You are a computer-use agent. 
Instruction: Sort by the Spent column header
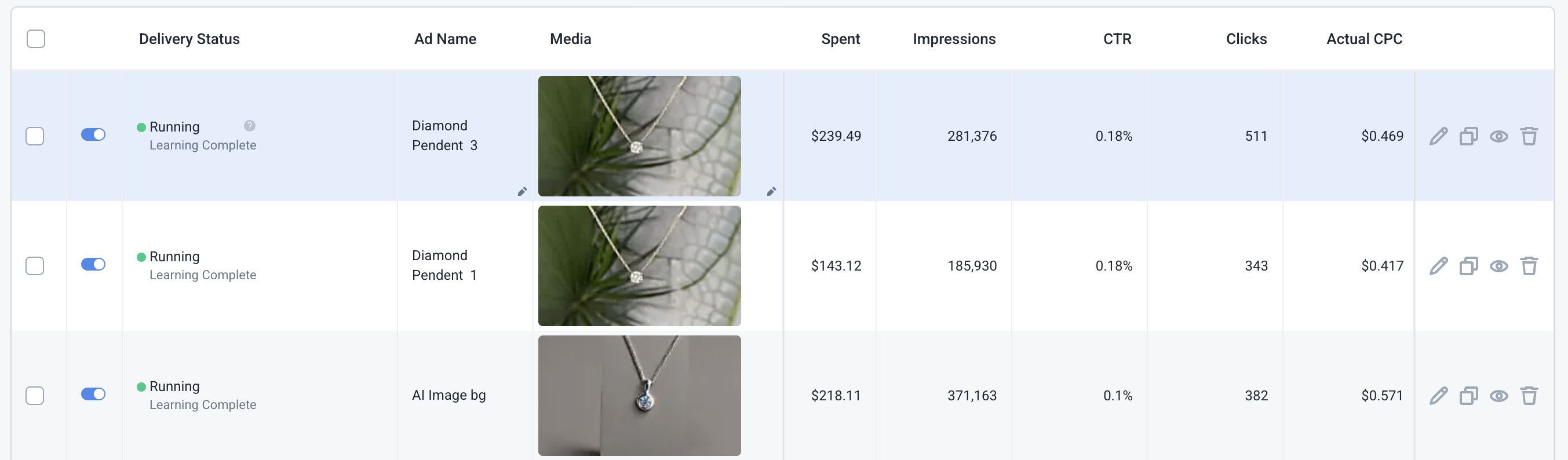pyautogui.click(x=840, y=39)
